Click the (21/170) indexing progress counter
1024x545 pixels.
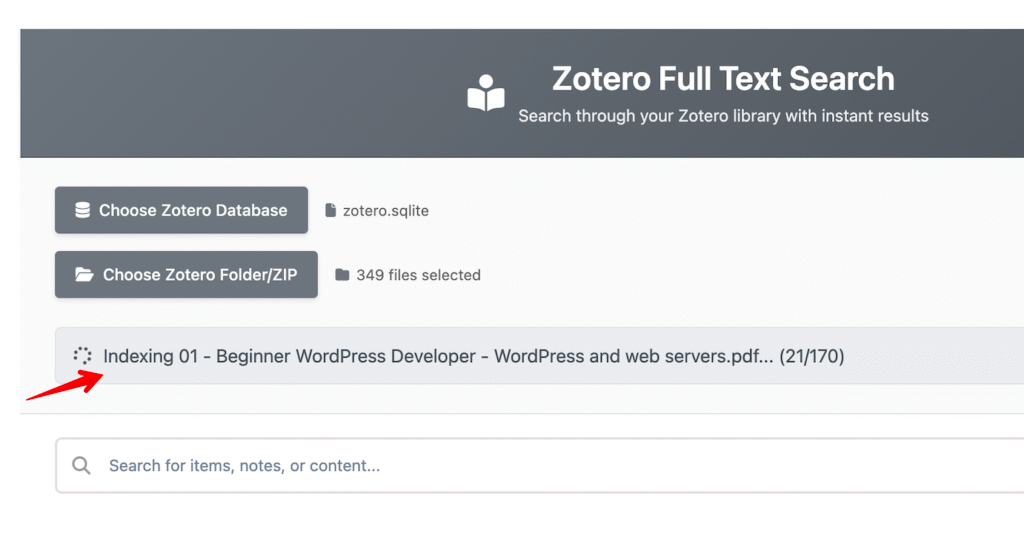812,356
